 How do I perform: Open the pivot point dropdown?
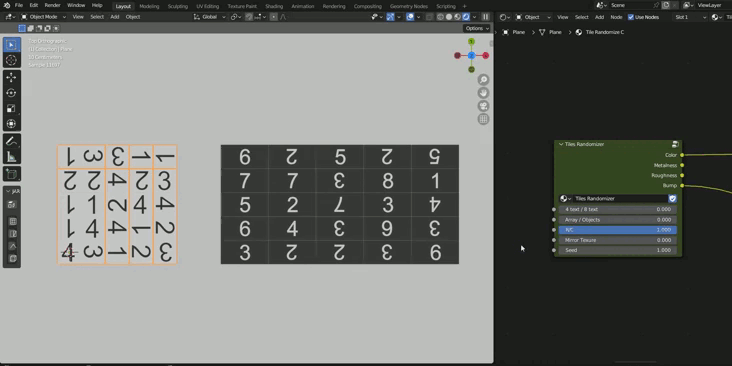tap(236, 17)
